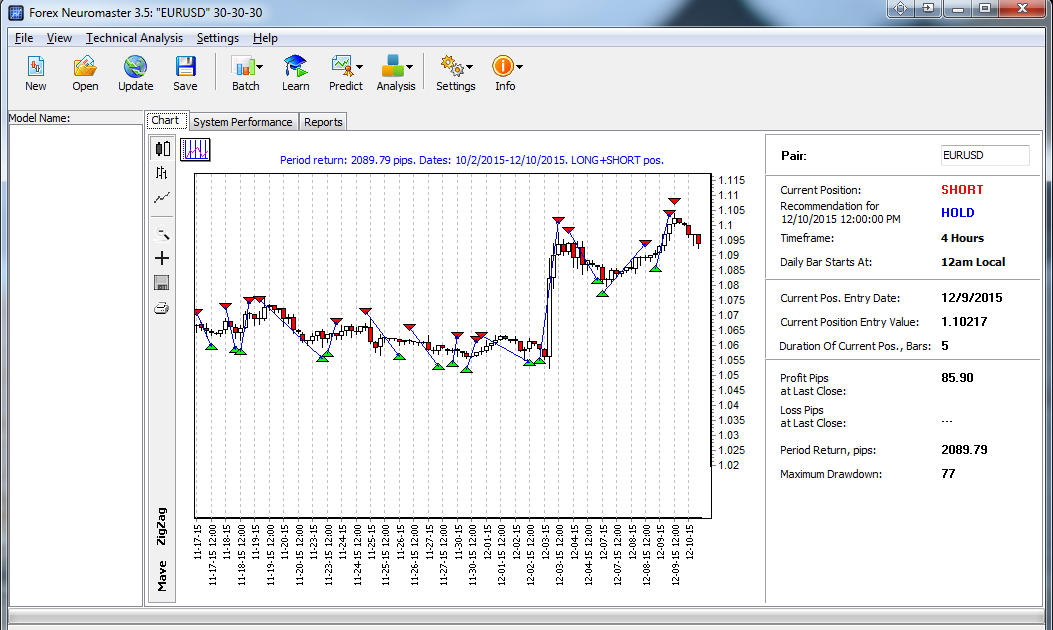Save chart image with floppy icon
1053x630 pixels.
tap(162, 283)
